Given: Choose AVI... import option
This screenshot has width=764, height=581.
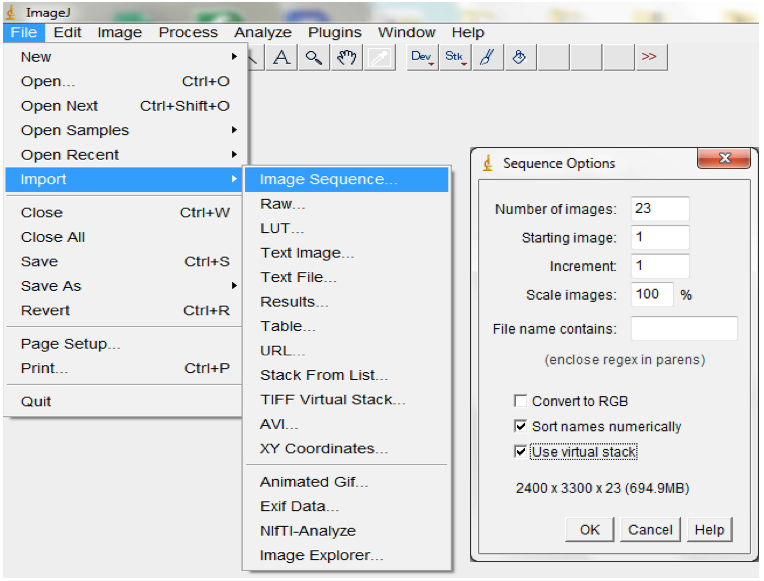Looking at the screenshot, I should click(x=346, y=424).
